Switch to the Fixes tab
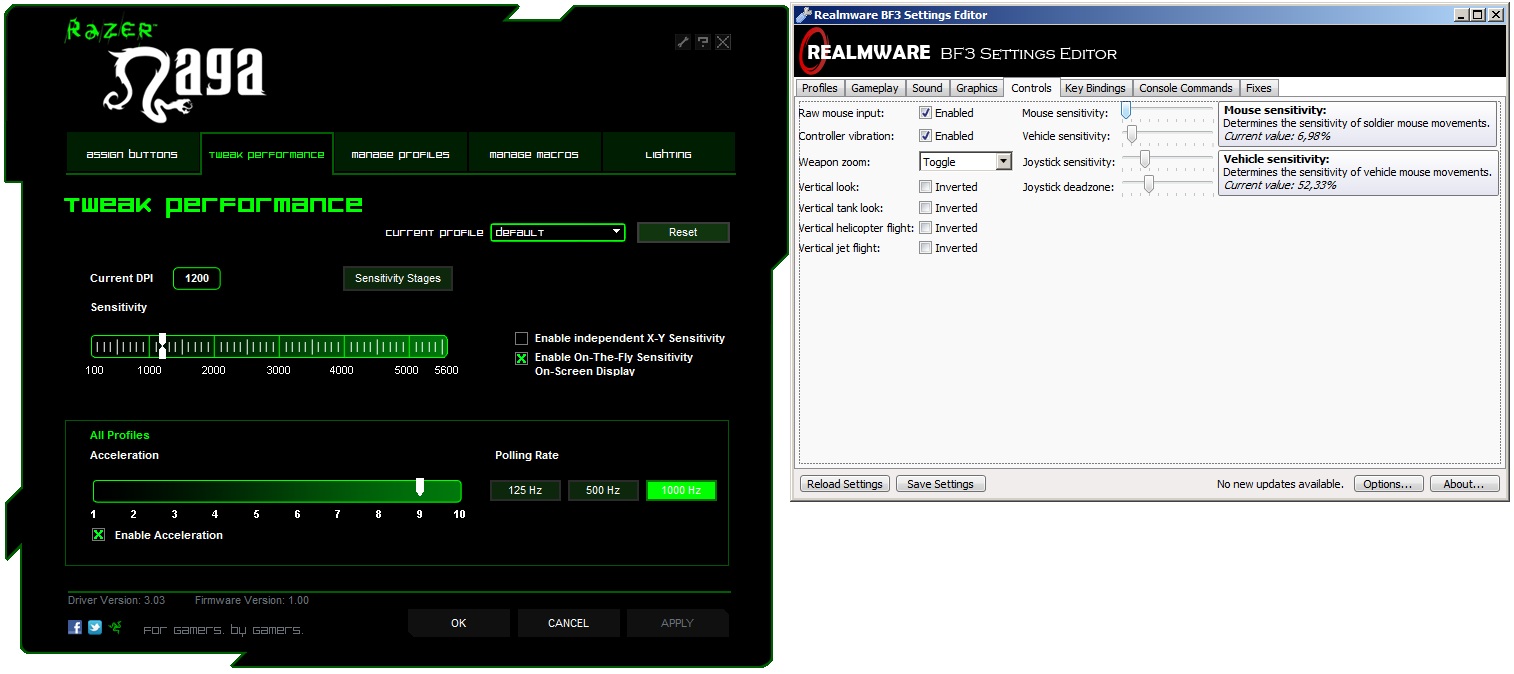1514x674 pixels. (x=1259, y=88)
